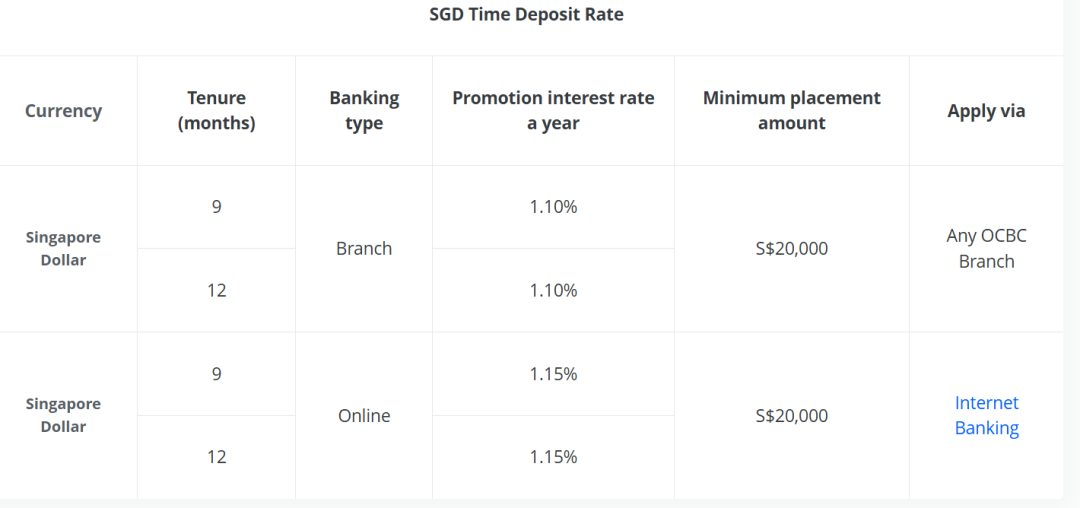Screen dimensions: 1080x508
Task: Select the Minimum placement amount header
Action: (x=791, y=110)
